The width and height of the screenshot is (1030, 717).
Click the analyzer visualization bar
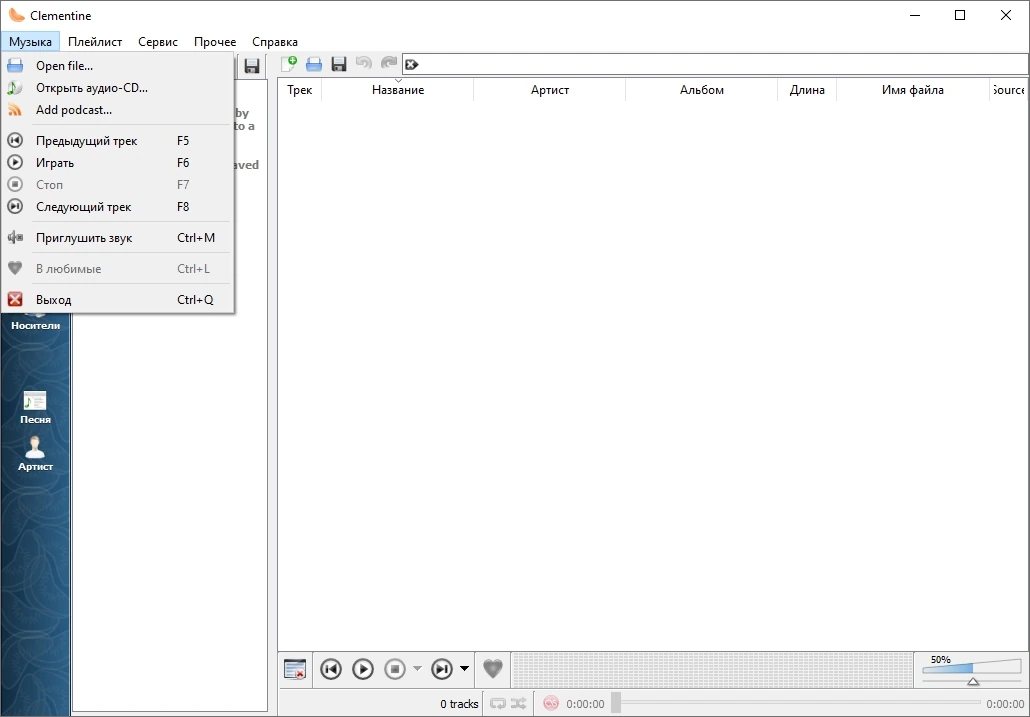712,670
